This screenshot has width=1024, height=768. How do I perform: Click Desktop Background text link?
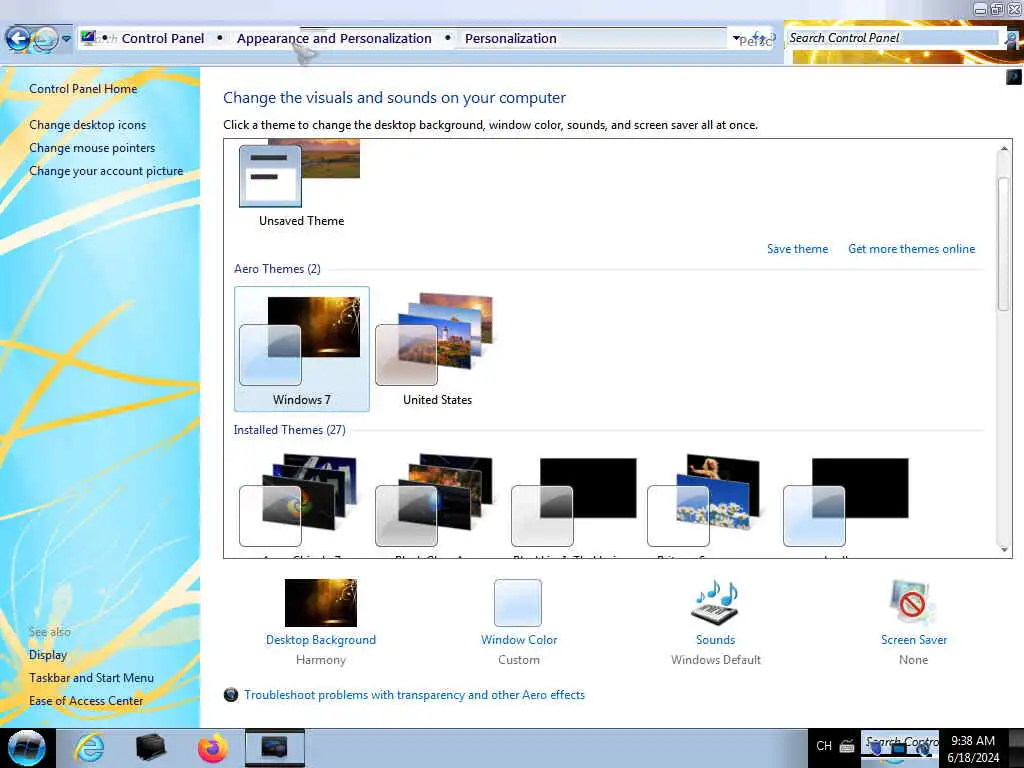(x=321, y=640)
